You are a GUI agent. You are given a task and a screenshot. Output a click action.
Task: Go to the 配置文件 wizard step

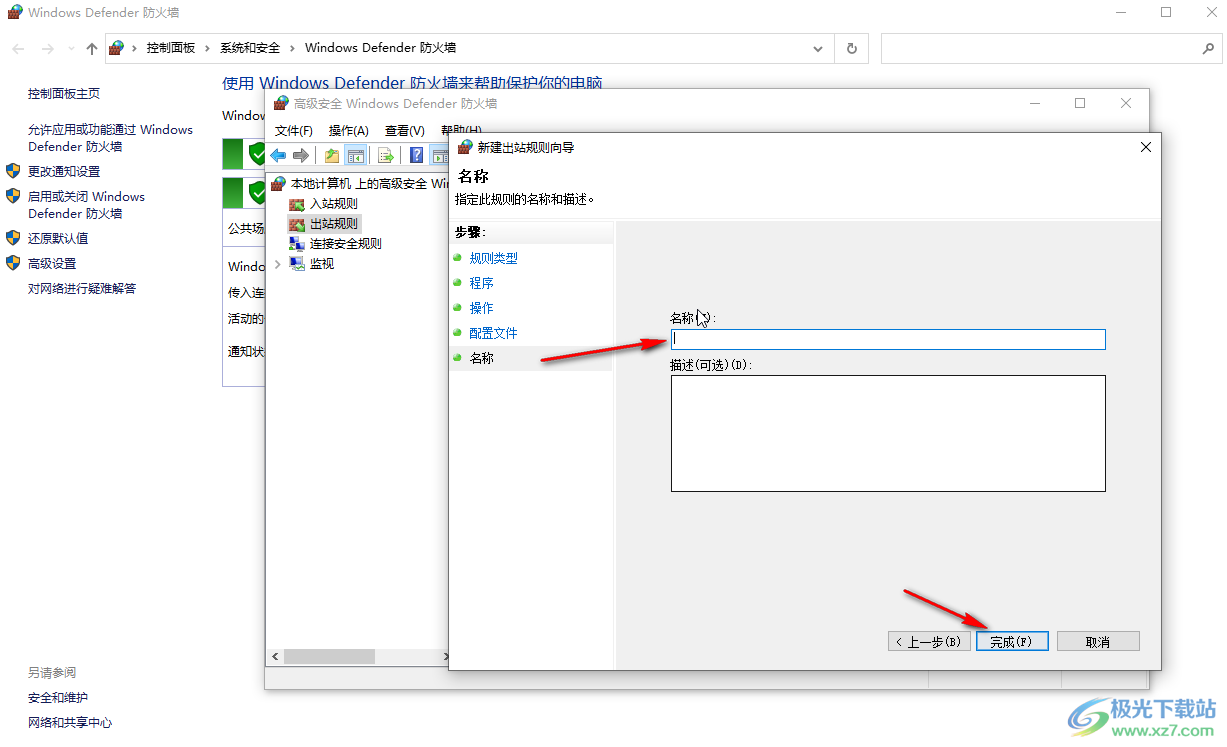(x=494, y=333)
